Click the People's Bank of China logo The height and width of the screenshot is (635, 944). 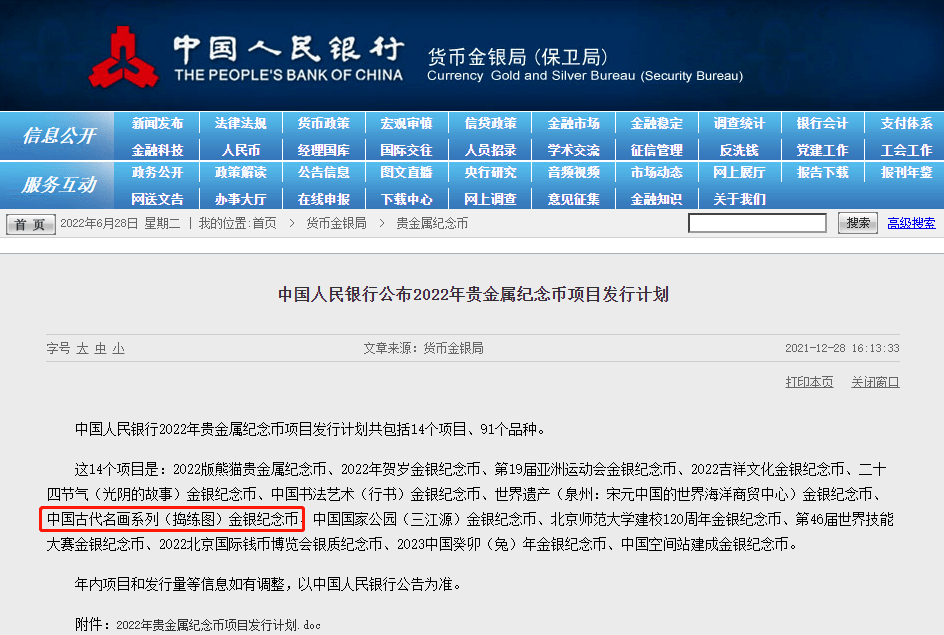click(x=124, y=57)
